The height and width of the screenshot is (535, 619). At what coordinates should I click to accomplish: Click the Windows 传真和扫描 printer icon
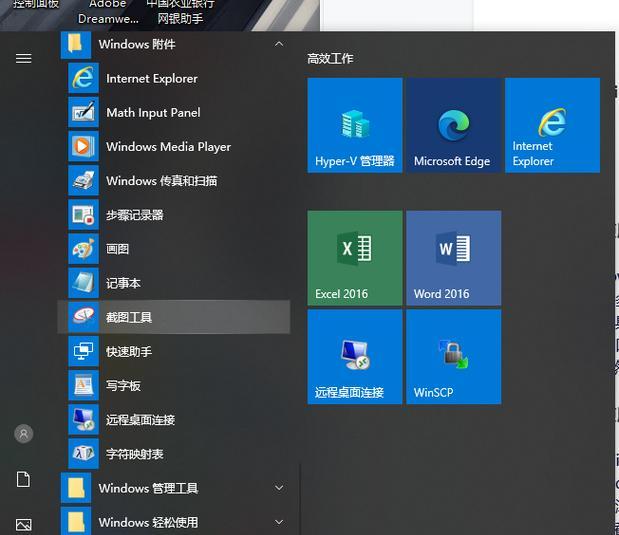[83, 180]
